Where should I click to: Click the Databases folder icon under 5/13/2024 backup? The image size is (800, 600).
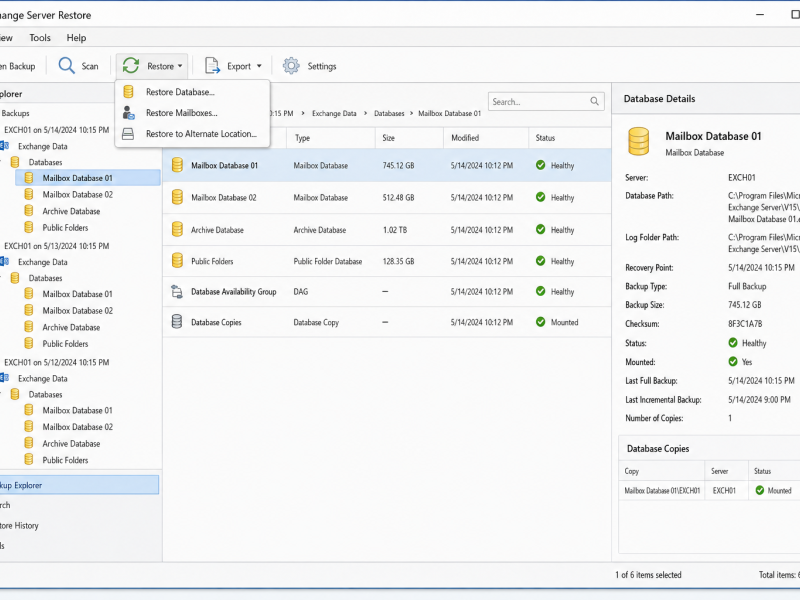point(15,278)
